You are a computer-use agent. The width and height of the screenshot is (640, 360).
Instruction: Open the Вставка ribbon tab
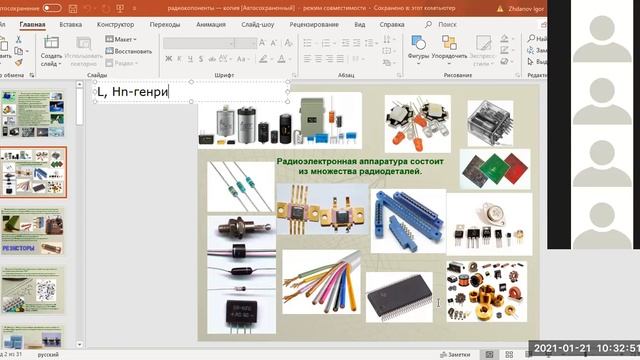(71, 24)
